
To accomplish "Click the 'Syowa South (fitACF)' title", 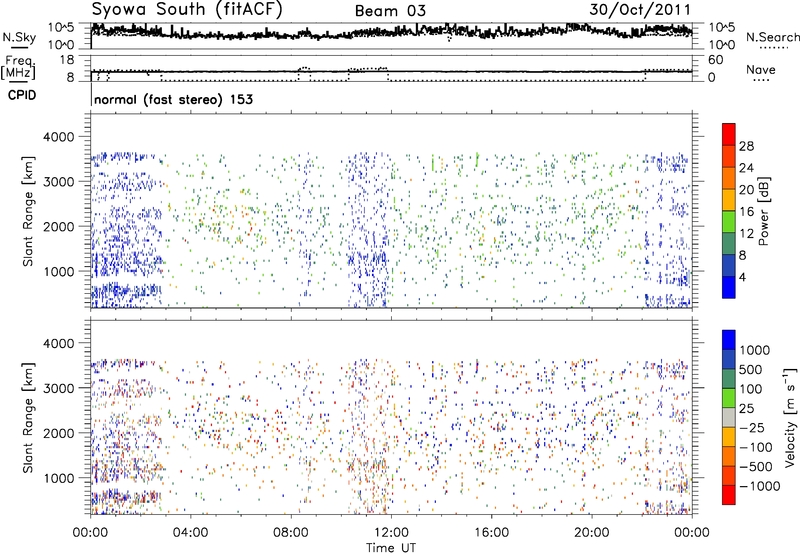I will (187, 9).
